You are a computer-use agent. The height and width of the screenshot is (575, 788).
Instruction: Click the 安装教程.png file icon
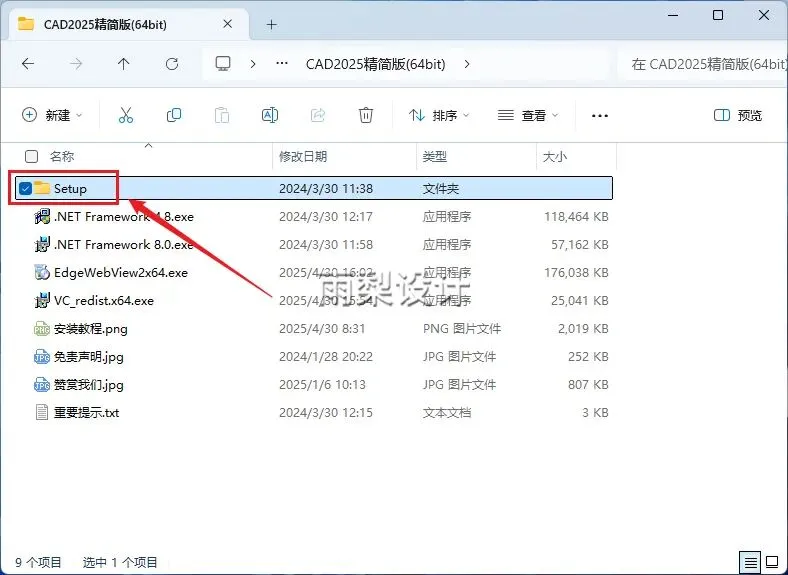point(42,329)
